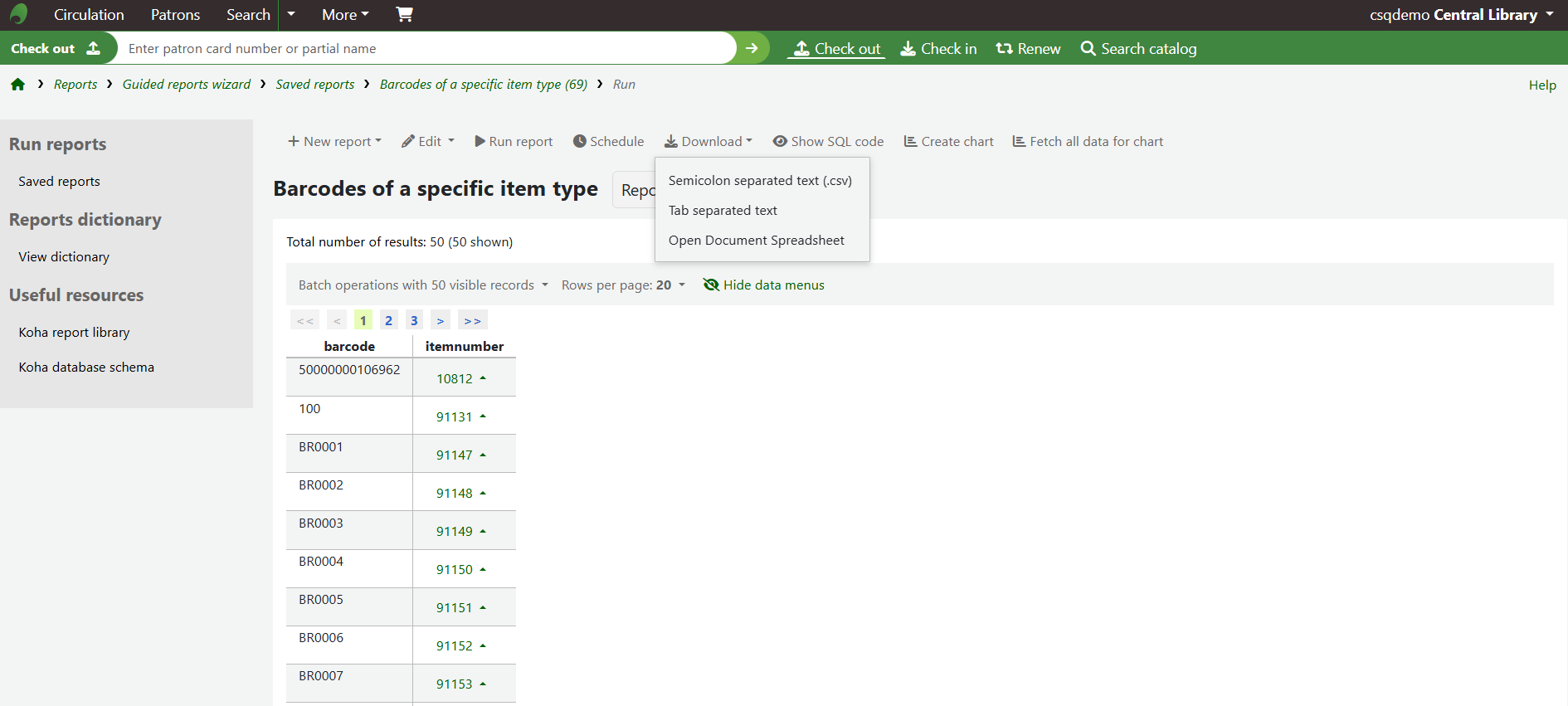
Task: Click the Koha logo icon
Action: [18, 14]
